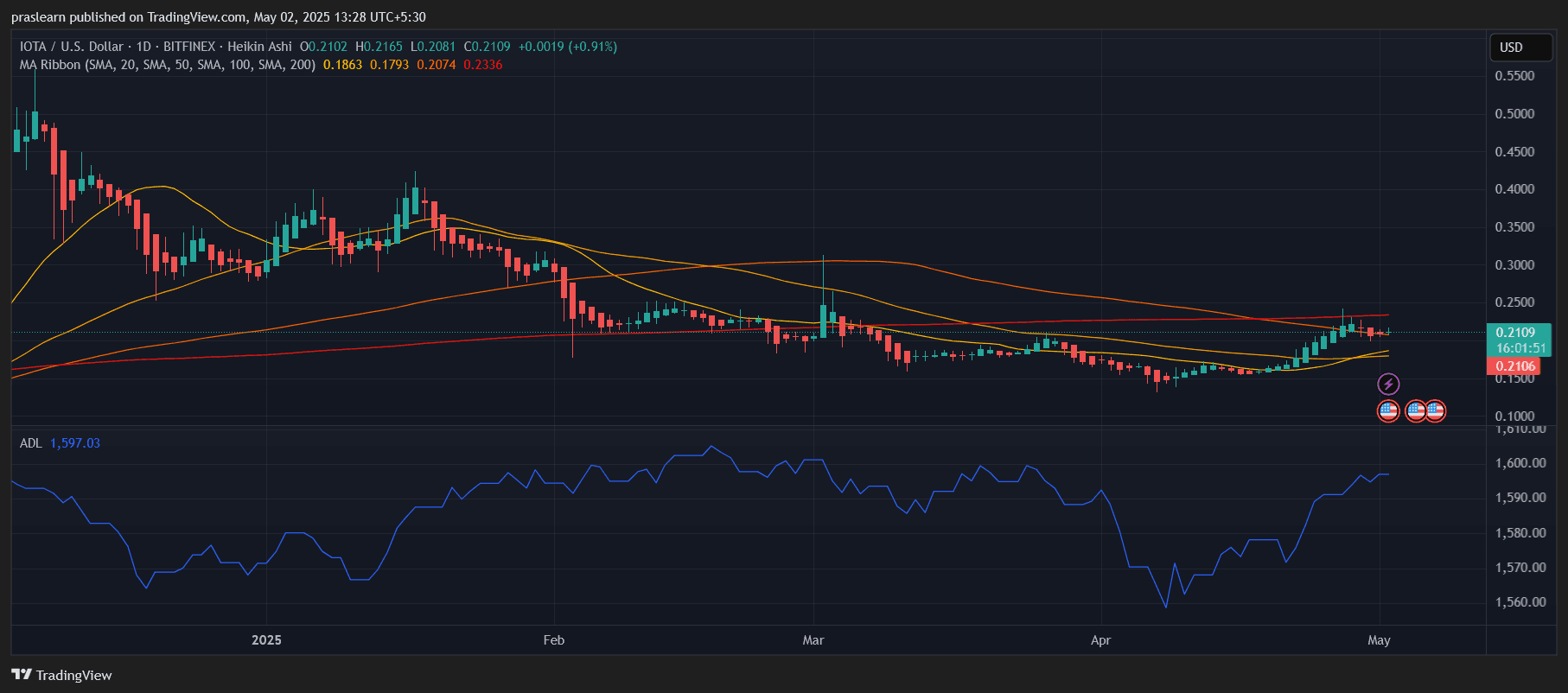Click the ADL value 1,597.03
This screenshot has width=1568, height=693.
tap(75, 443)
